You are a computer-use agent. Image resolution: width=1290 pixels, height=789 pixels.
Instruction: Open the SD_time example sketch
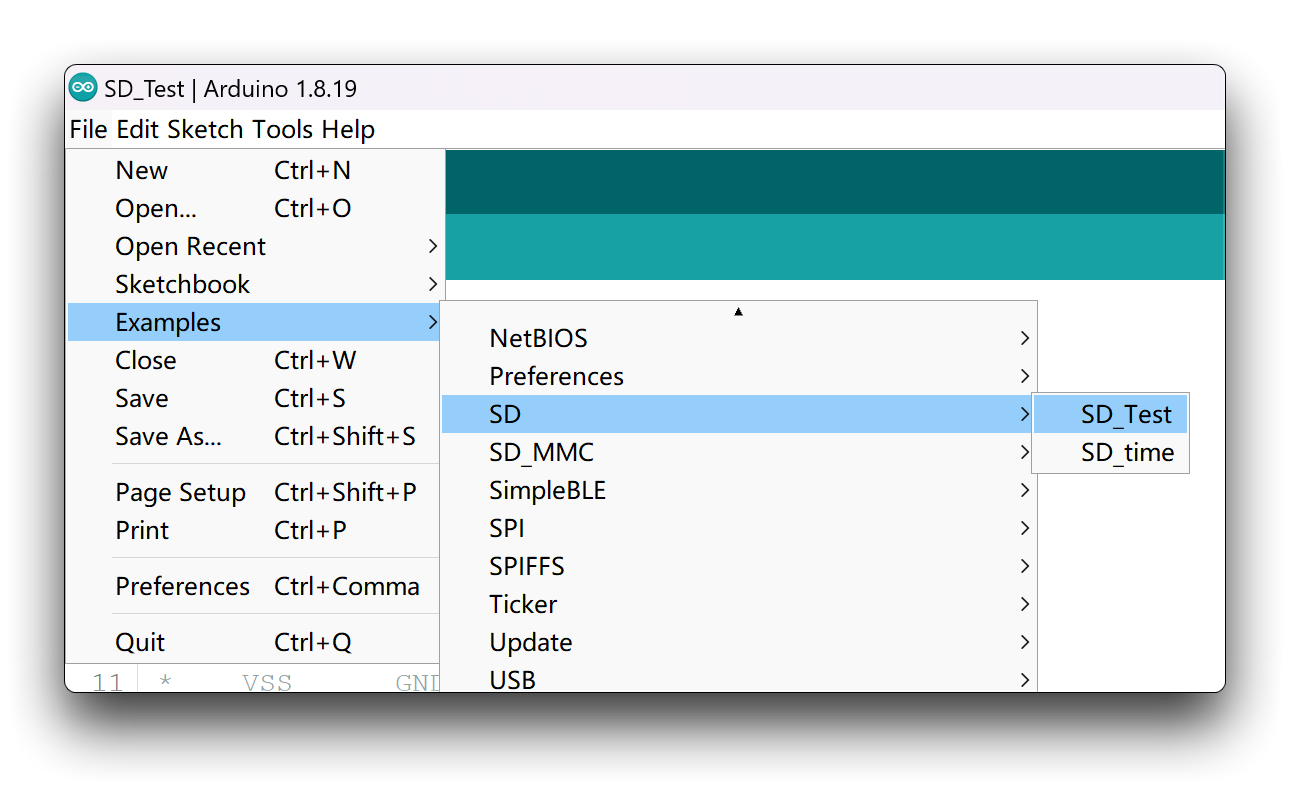[1110, 452]
